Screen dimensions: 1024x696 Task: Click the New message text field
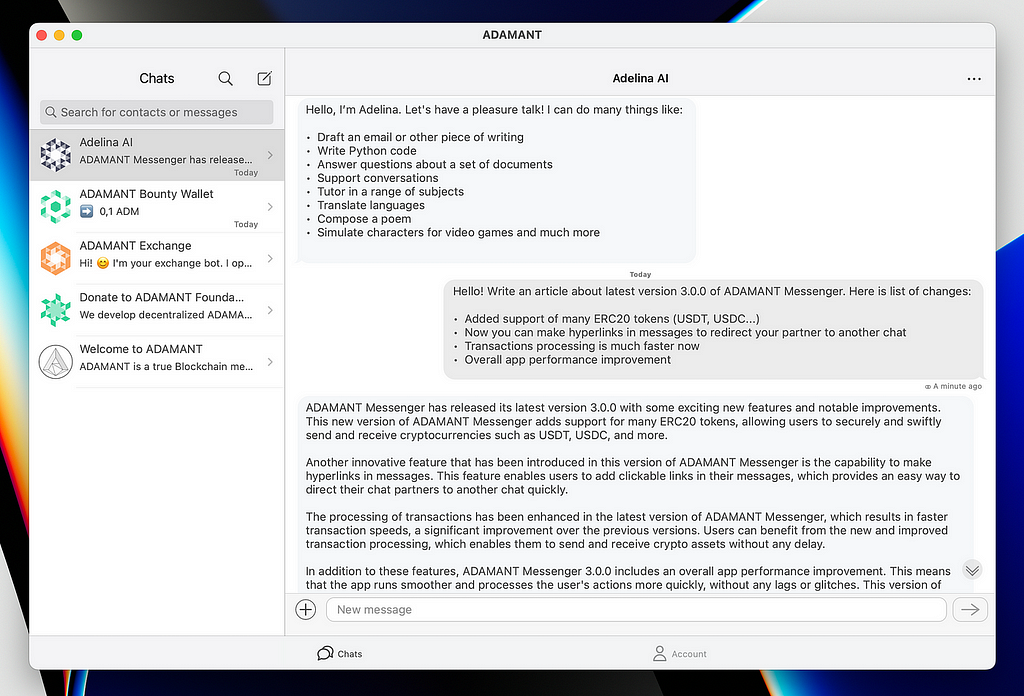636,610
